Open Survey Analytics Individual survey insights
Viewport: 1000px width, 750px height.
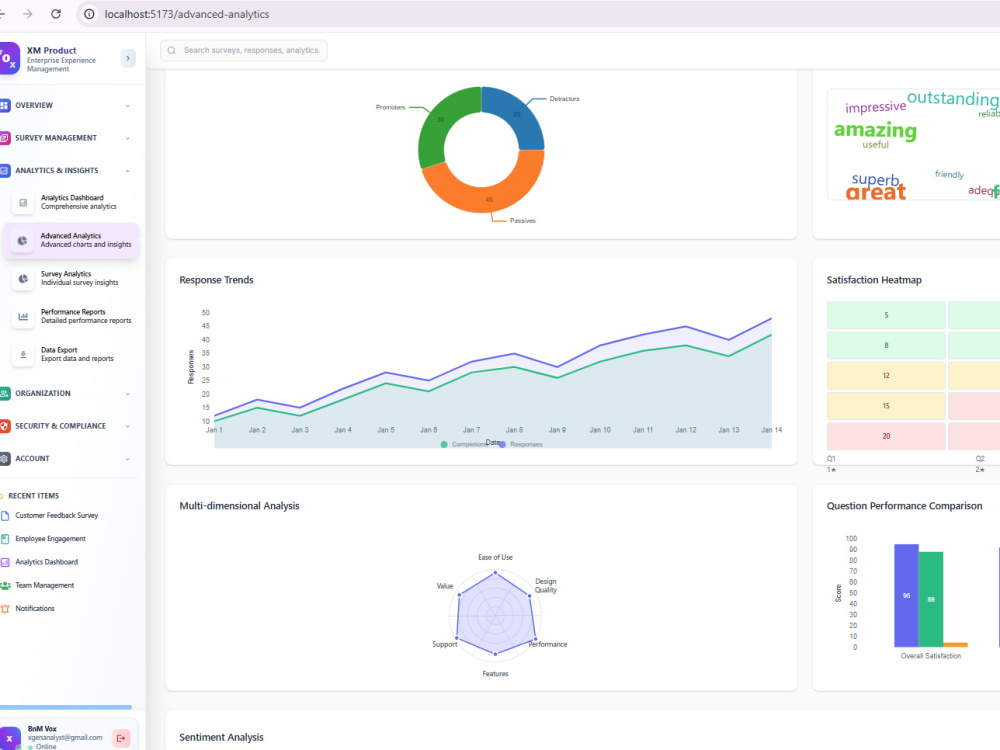(x=70, y=279)
